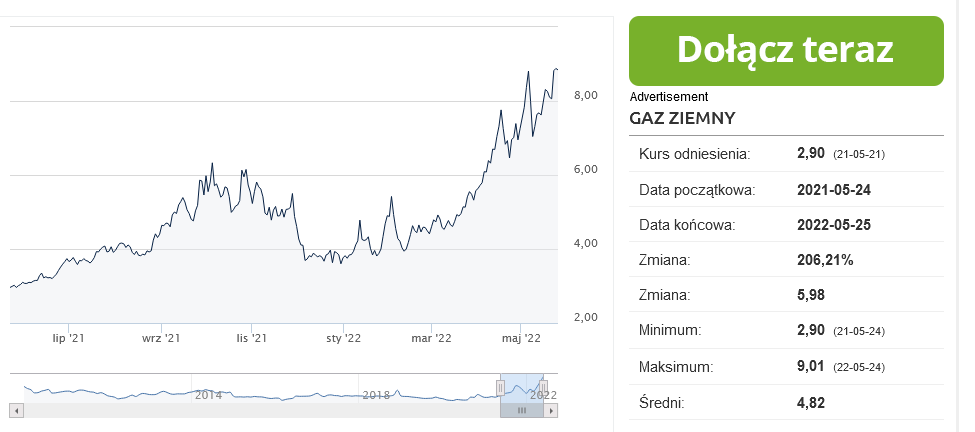Screen dimensions: 975x432
Task: Click the navigator scrollbar thumb
Action: click(x=521, y=410)
